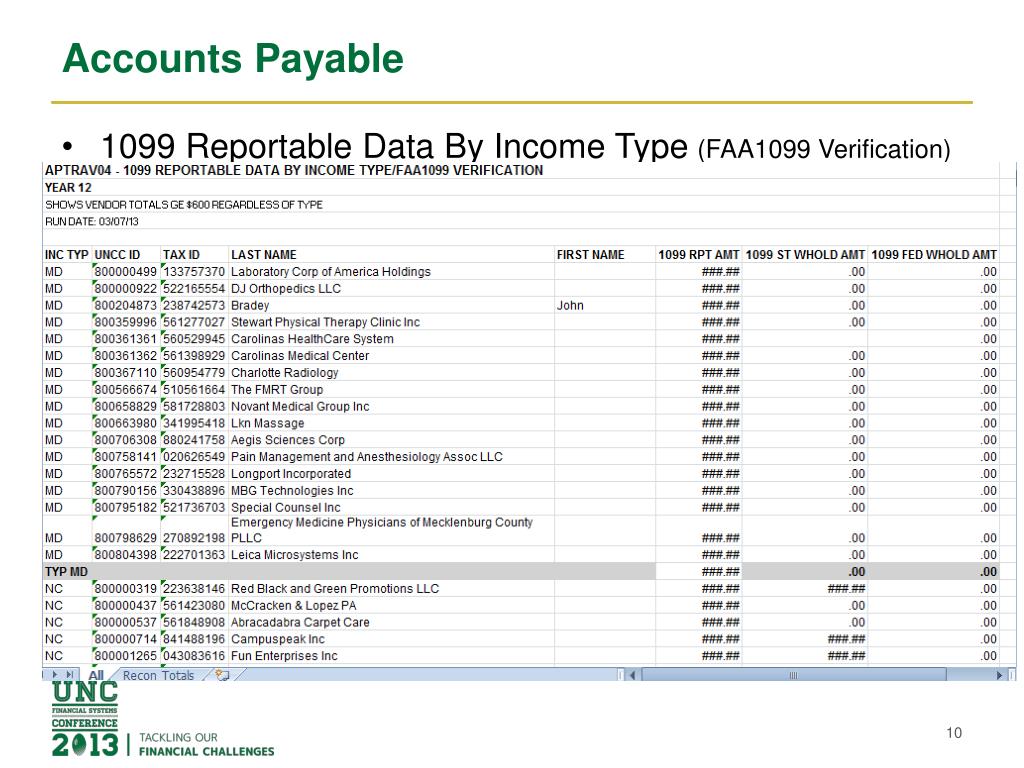The image size is (1024, 768).
Task: Select the Lkn Massage cell
Action: [391, 423]
